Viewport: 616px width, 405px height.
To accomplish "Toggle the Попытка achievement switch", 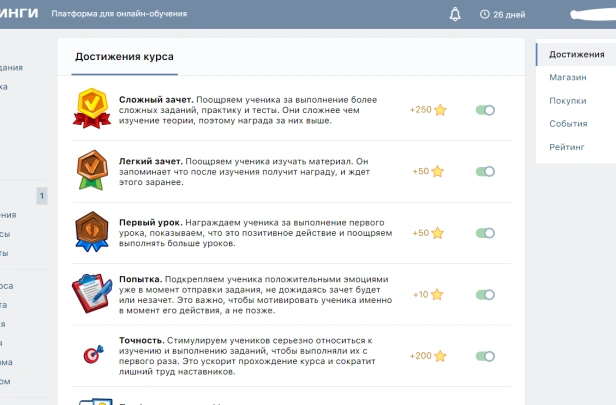I will point(485,295).
